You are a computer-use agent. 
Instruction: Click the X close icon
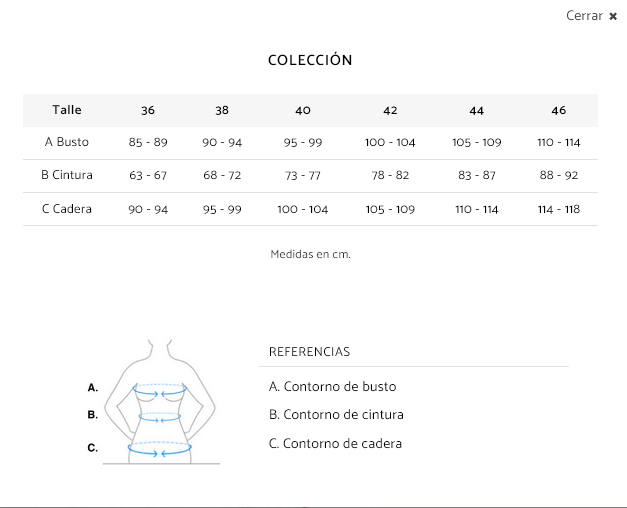tap(613, 16)
